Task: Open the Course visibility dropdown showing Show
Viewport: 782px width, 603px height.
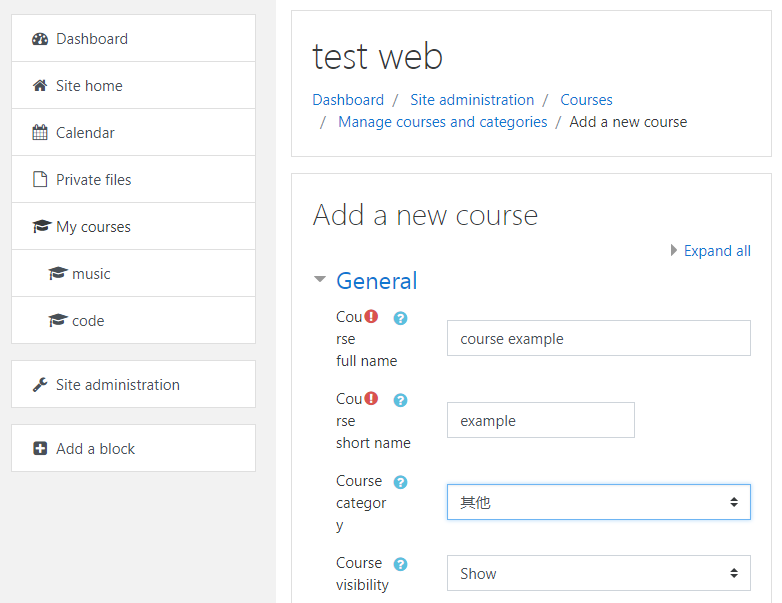Action: (598, 573)
